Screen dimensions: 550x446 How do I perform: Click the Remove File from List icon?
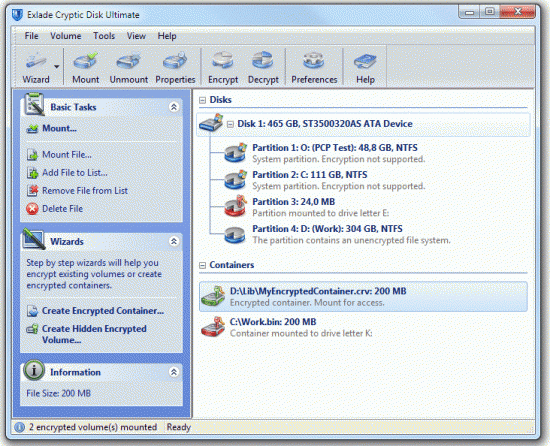click(x=32, y=191)
